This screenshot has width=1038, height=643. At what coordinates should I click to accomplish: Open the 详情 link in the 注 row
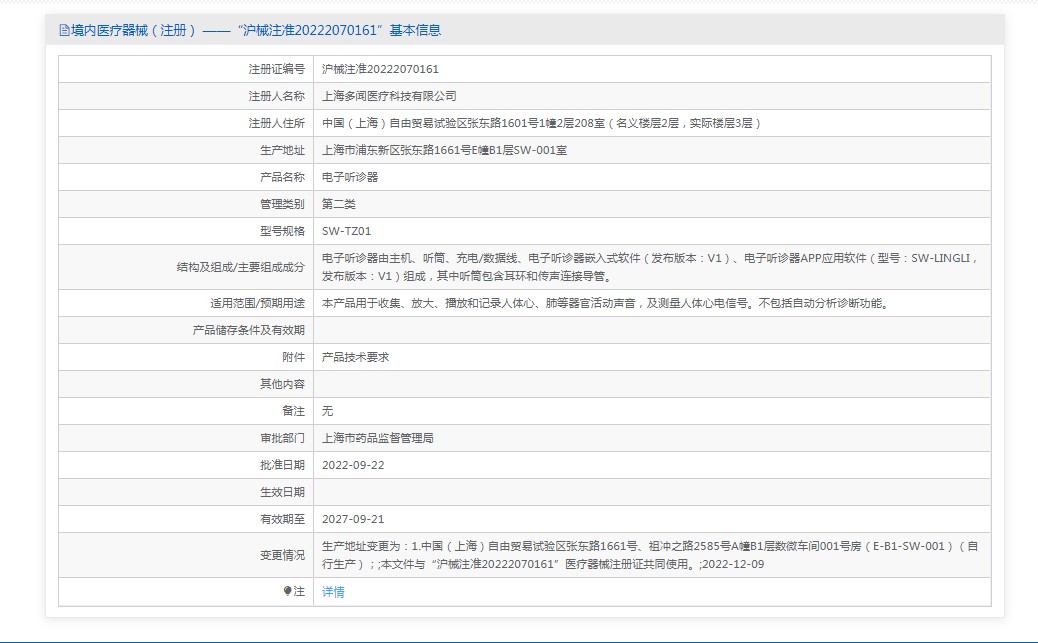(x=333, y=592)
